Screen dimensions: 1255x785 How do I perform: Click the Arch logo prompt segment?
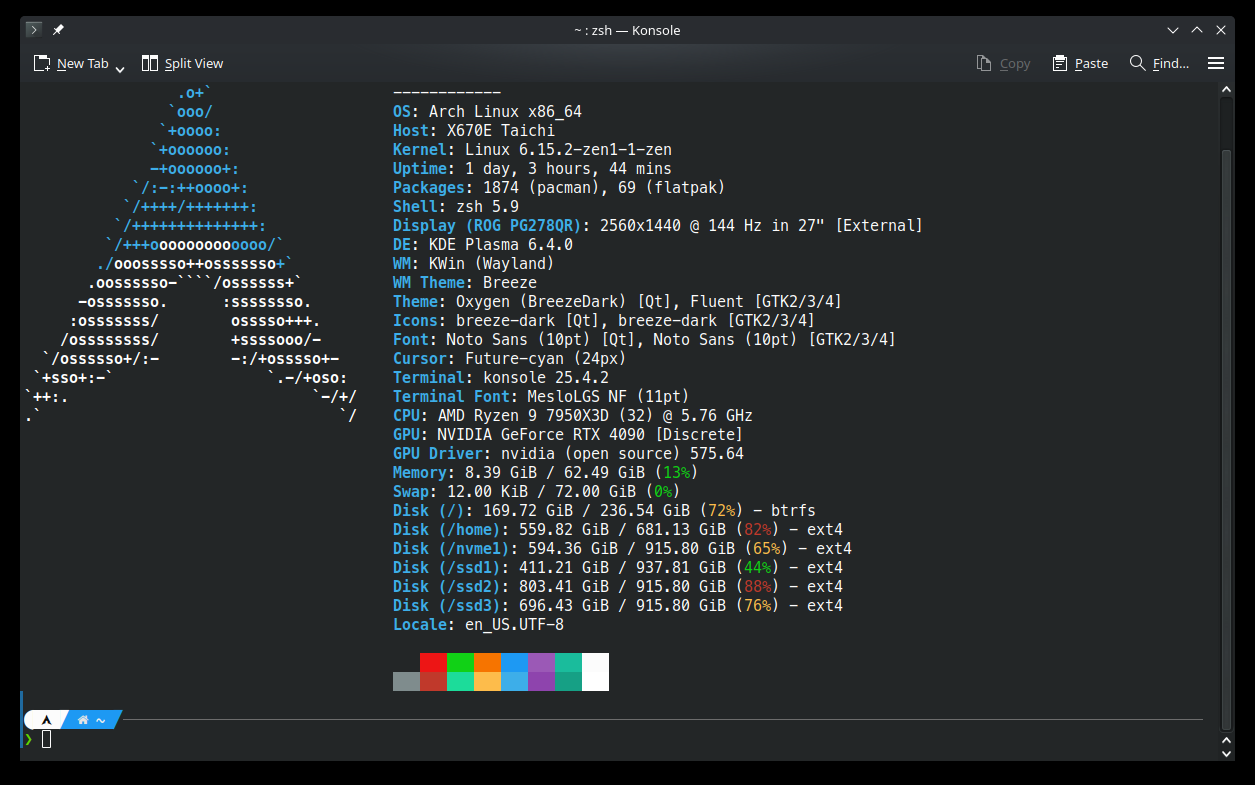click(46, 719)
